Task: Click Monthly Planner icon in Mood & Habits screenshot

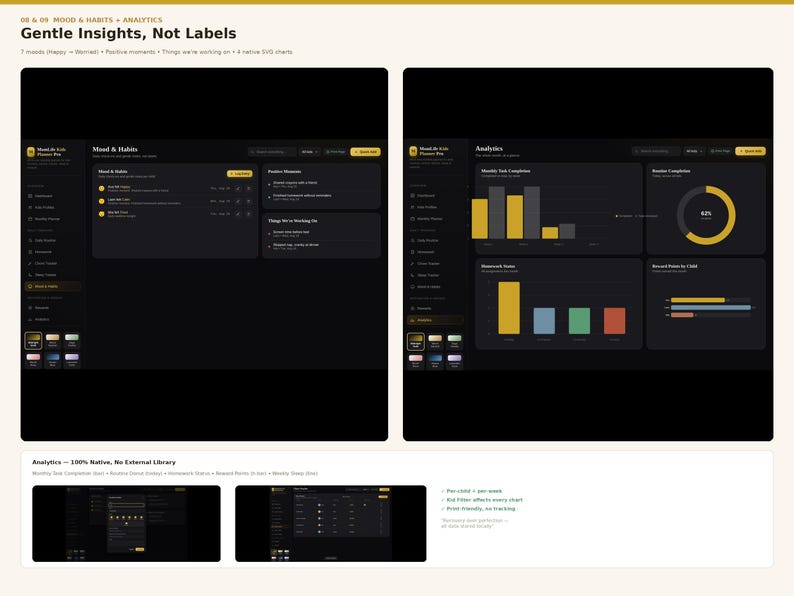Action: [x=30, y=219]
